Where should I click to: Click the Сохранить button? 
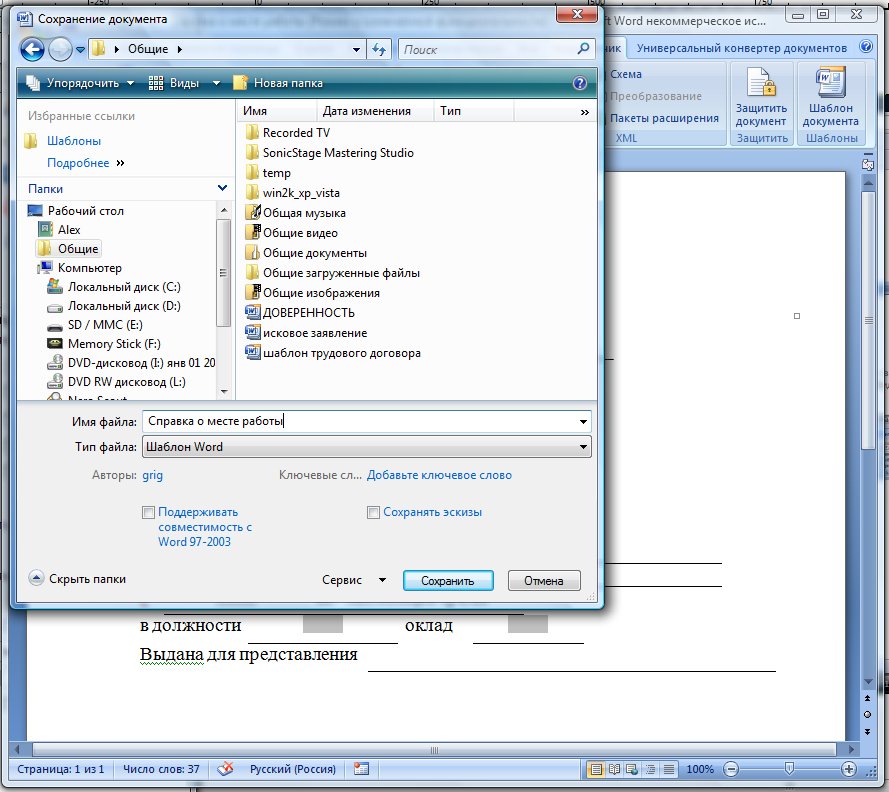(448, 581)
